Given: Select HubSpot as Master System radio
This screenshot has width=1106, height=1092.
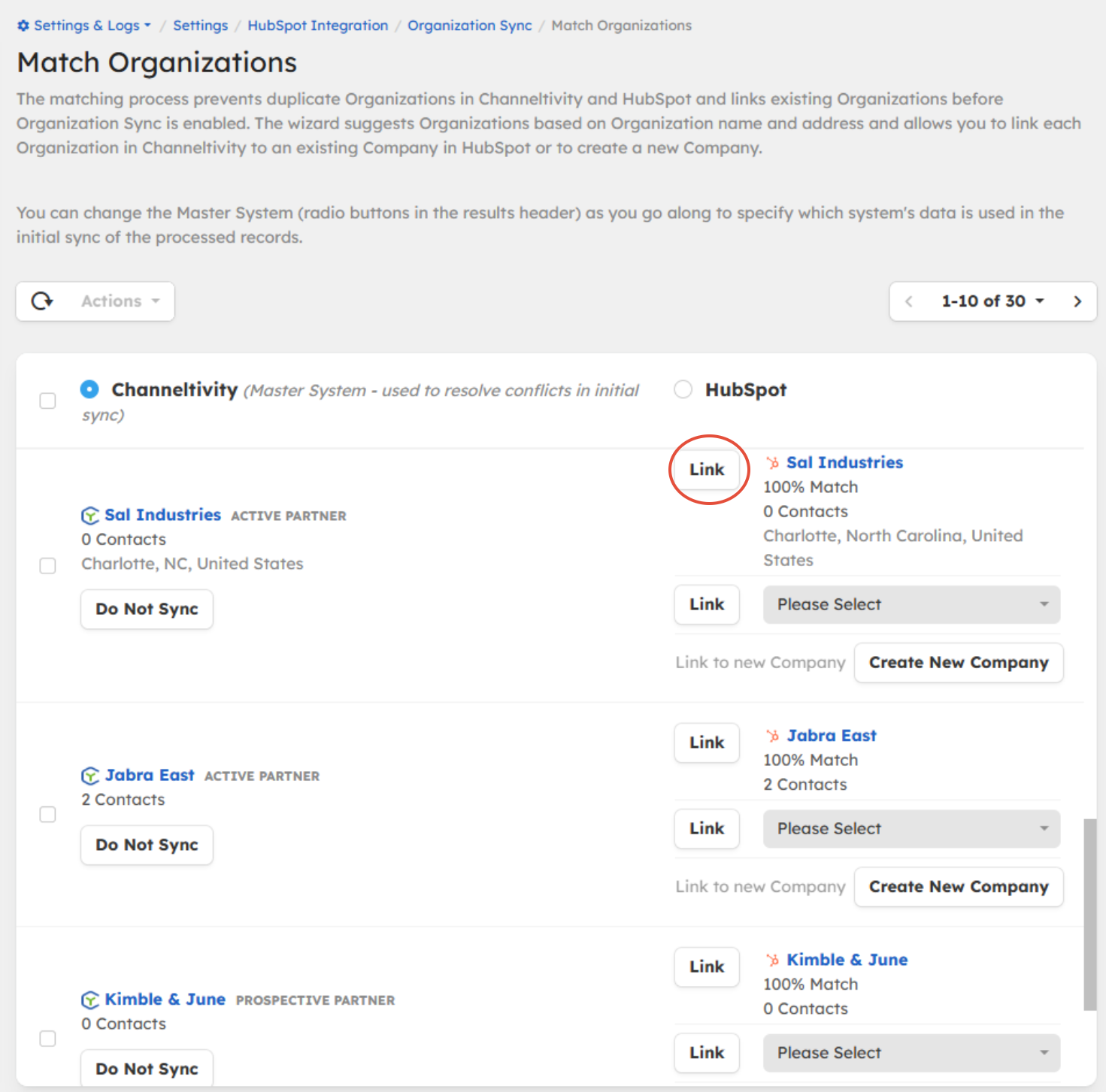Looking at the screenshot, I should coord(683,389).
